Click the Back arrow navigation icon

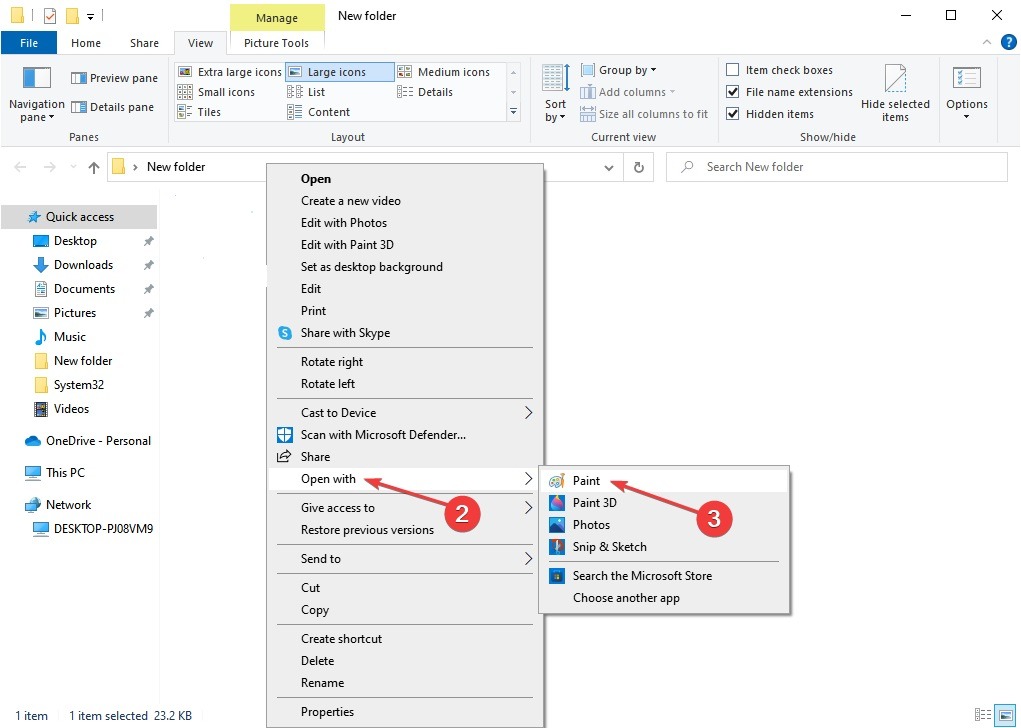[x=20, y=167]
